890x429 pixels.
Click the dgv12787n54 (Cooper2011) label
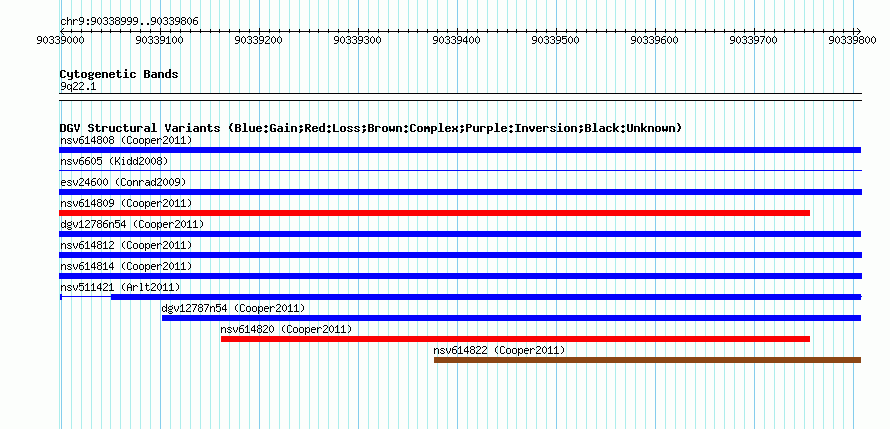tap(233, 308)
